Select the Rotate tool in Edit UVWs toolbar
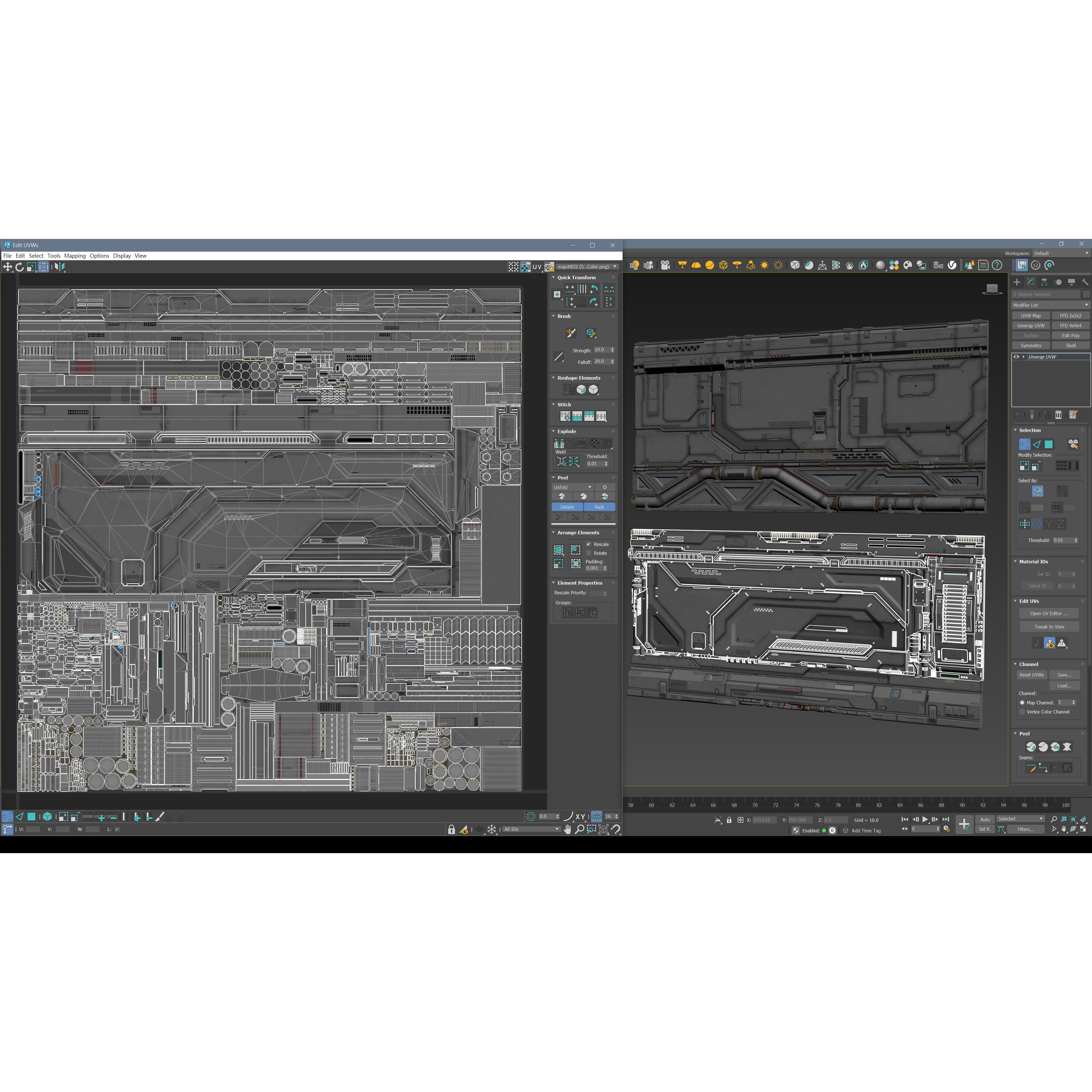 [x=20, y=267]
